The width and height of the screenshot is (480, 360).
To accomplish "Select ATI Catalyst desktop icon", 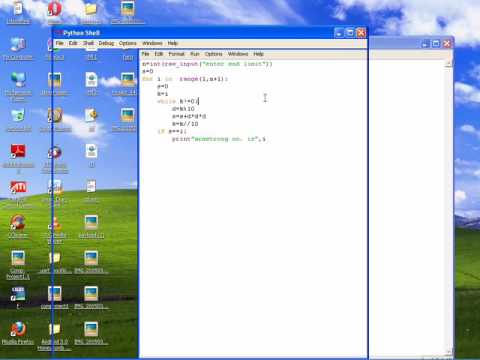I will tap(18, 193).
